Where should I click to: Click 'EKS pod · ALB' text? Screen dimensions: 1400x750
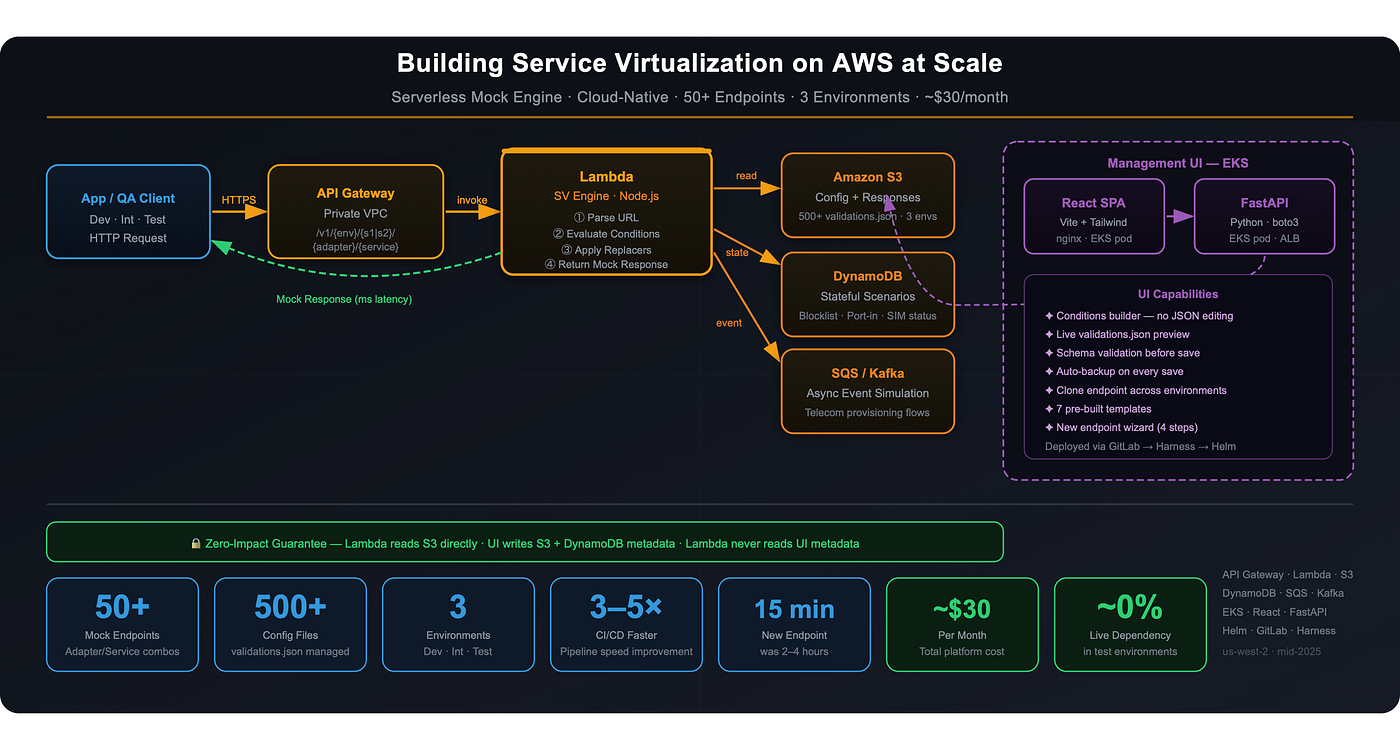coord(1265,239)
